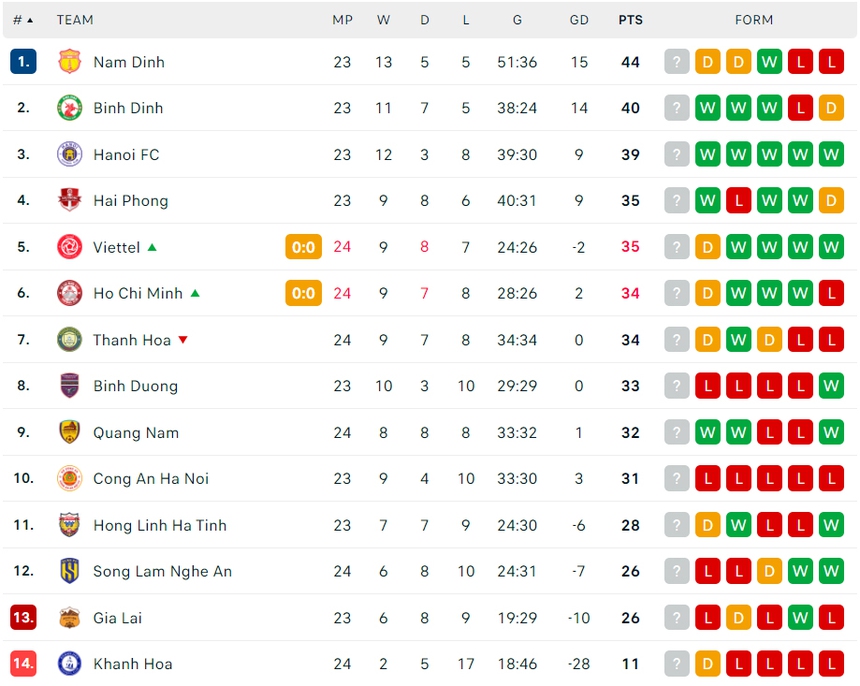Click the Song Lam Nghe An crest
The image size is (860, 686).
point(69,571)
